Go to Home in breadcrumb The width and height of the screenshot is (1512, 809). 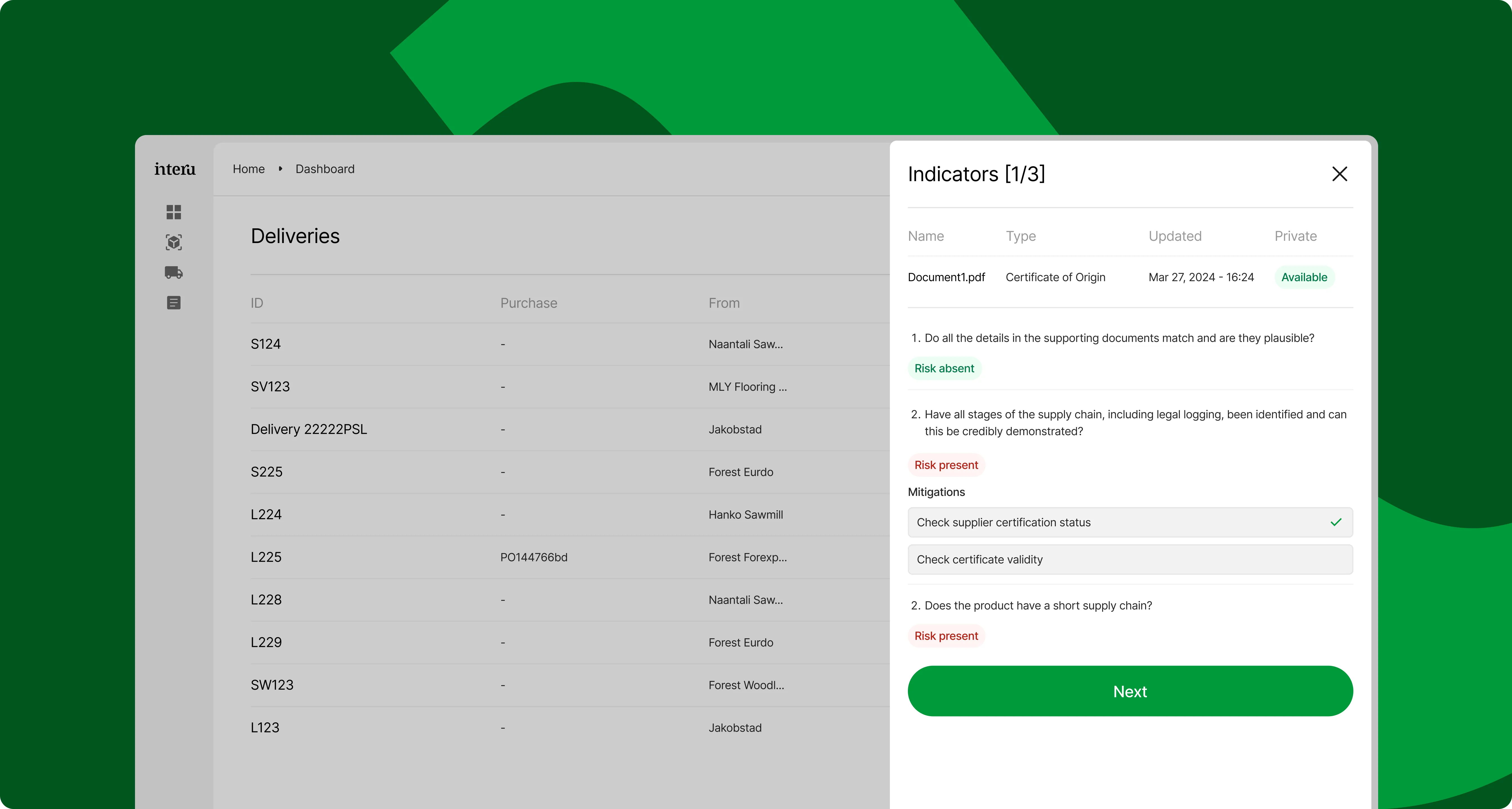coord(248,169)
